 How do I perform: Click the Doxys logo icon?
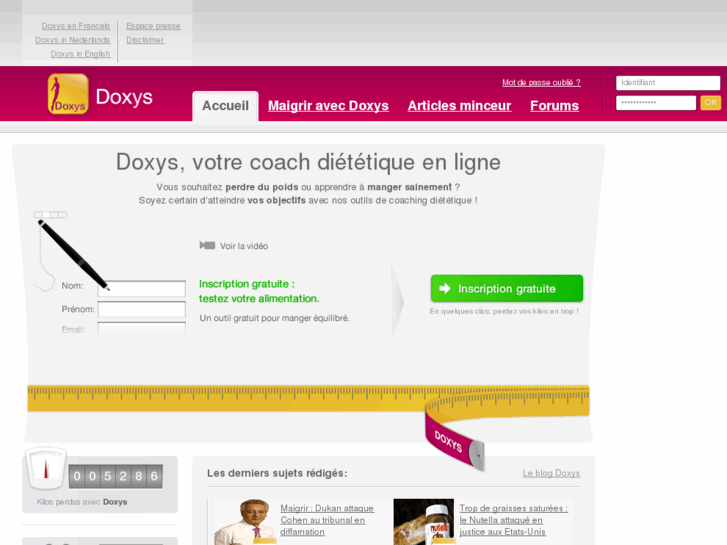pyautogui.click(x=68, y=94)
